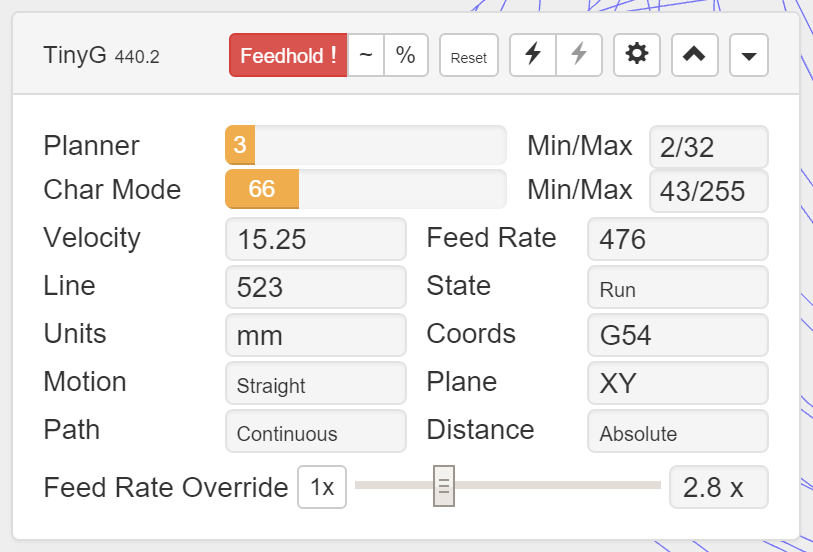Click the 2.8 x override value field
Viewport: 813px width, 552px height.
pyautogui.click(x=718, y=487)
